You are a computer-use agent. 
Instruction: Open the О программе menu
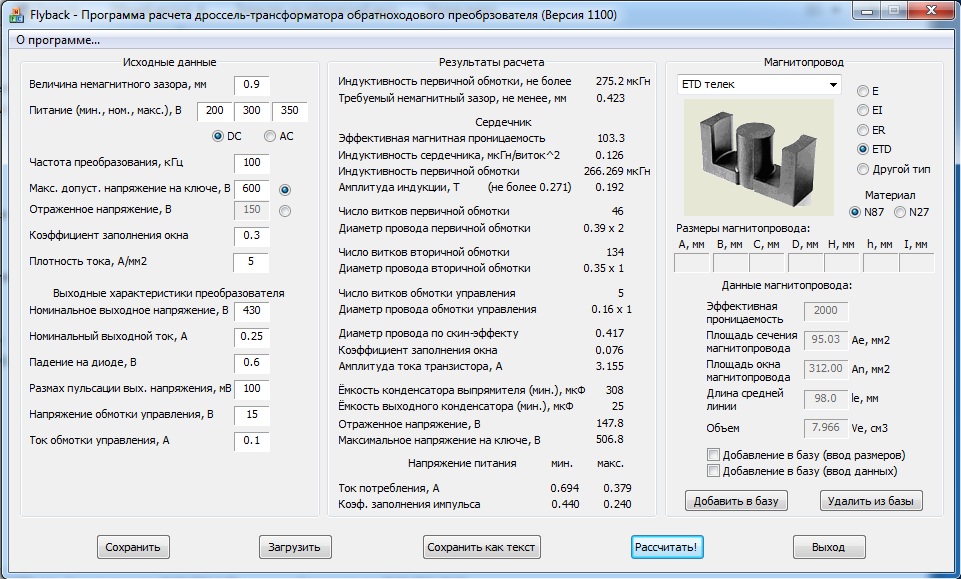(x=58, y=40)
